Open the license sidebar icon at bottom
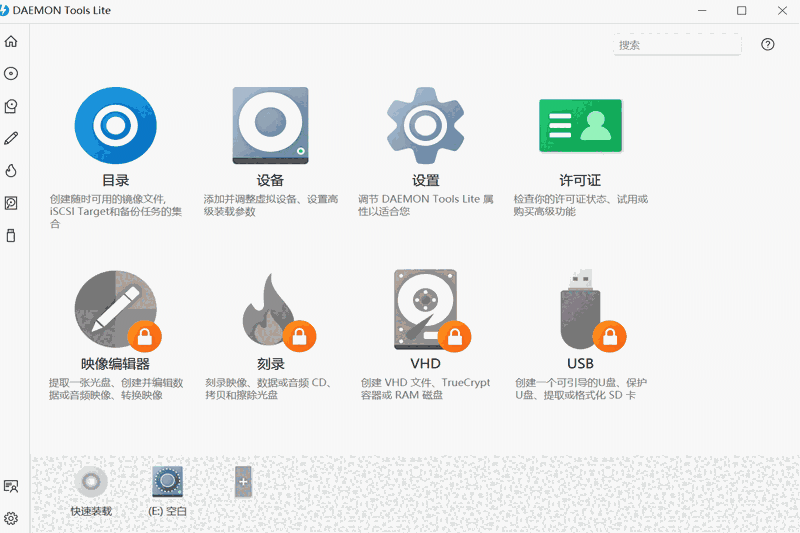 11,486
